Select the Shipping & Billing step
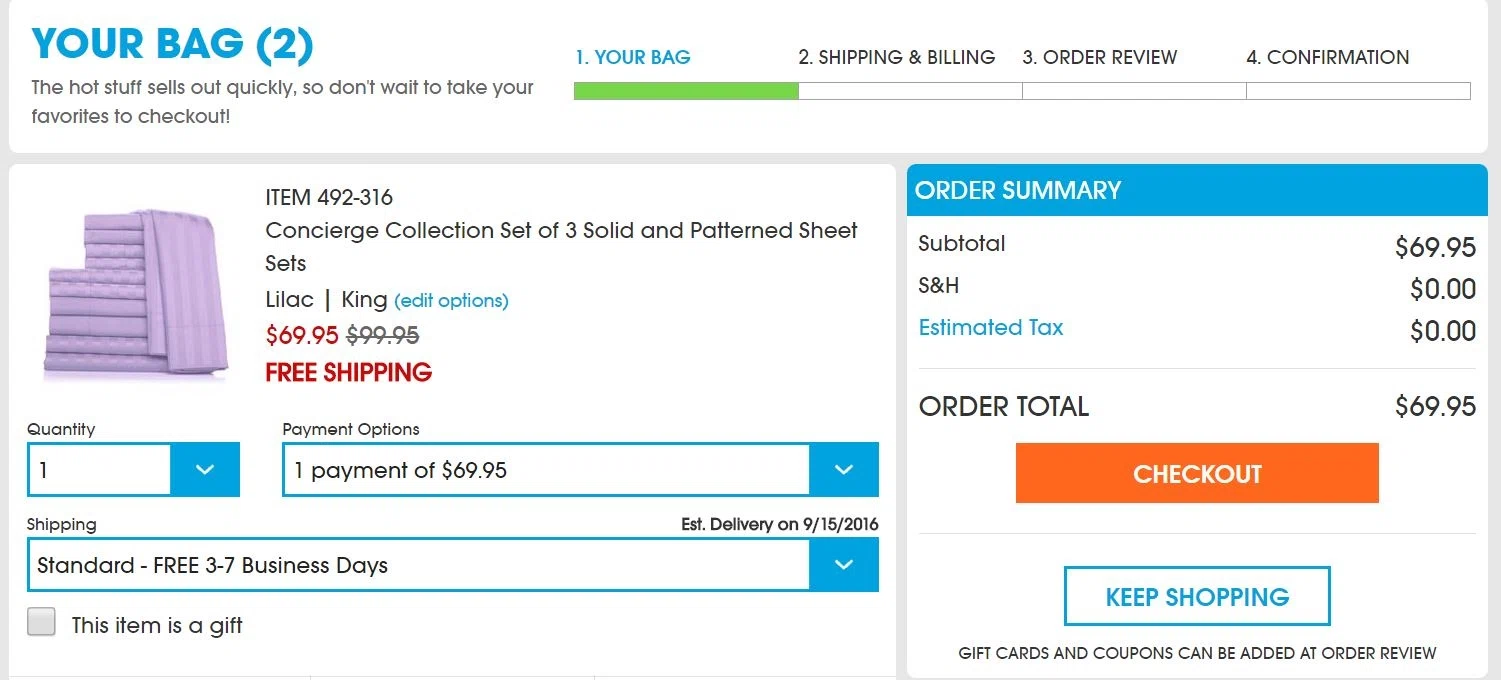Screen dimensions: 1501x680 (897, 57)
